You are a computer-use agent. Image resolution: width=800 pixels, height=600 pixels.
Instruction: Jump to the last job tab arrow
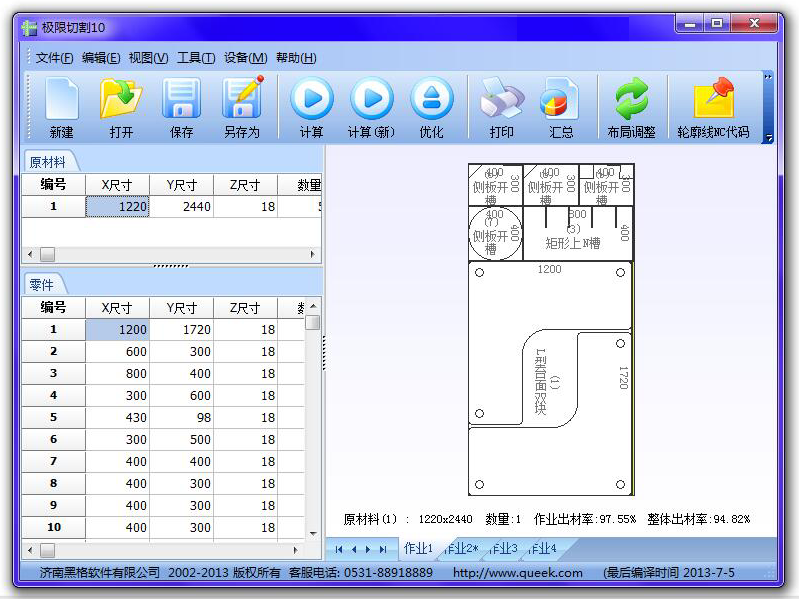[383, 549]
